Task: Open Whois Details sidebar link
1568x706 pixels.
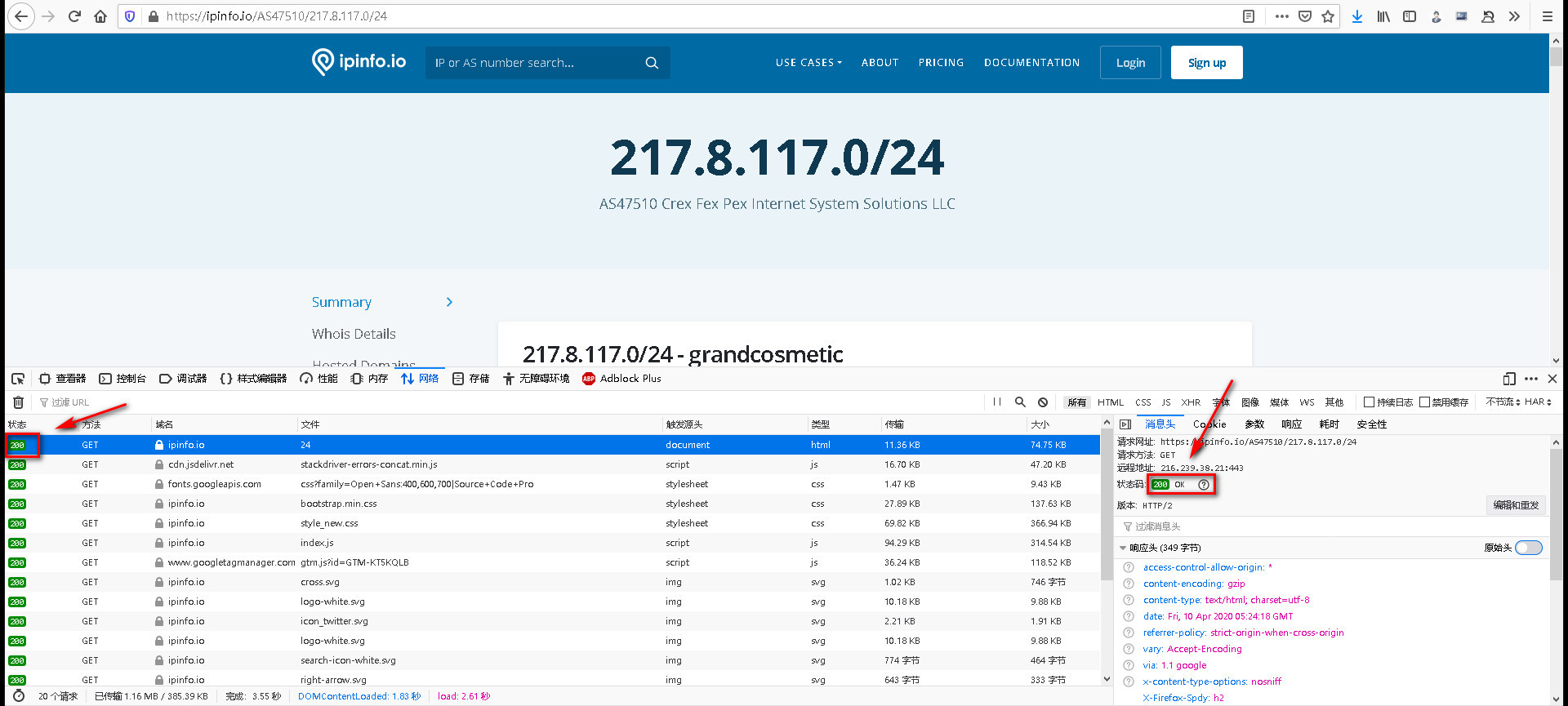Action: 354,334
